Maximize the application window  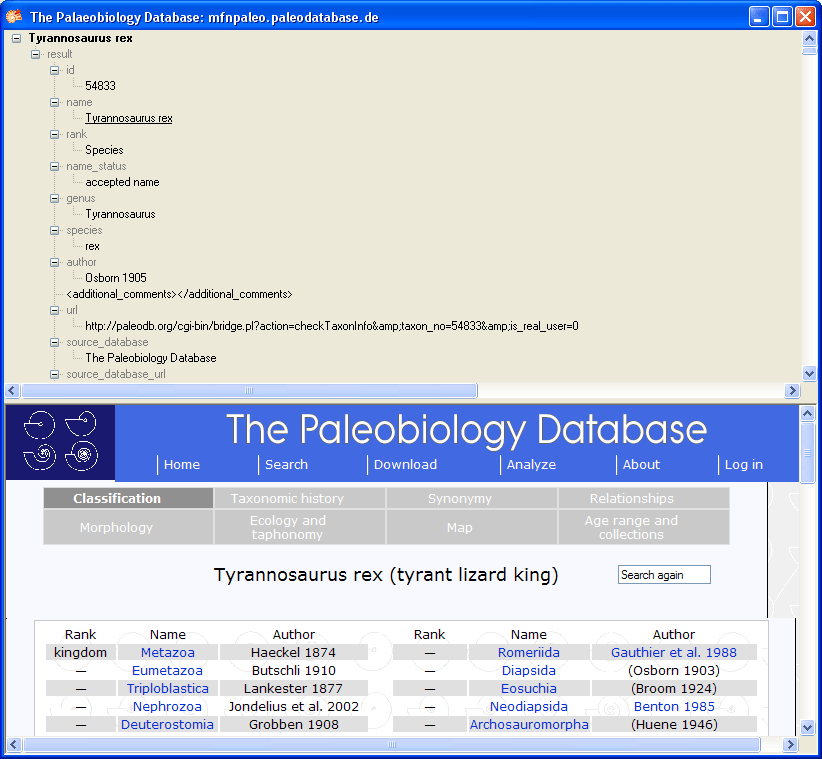coord(782,16)
